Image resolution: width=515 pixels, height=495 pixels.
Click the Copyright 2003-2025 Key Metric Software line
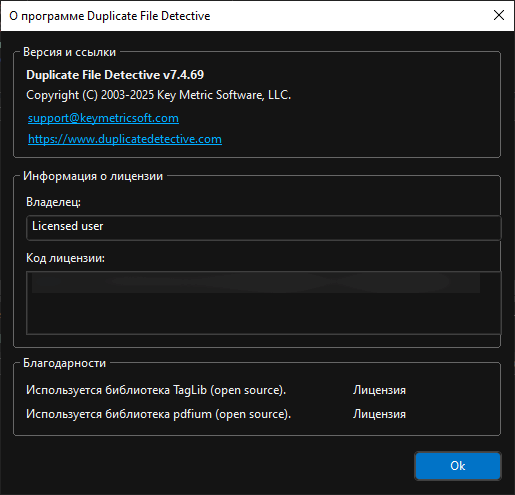158,95
